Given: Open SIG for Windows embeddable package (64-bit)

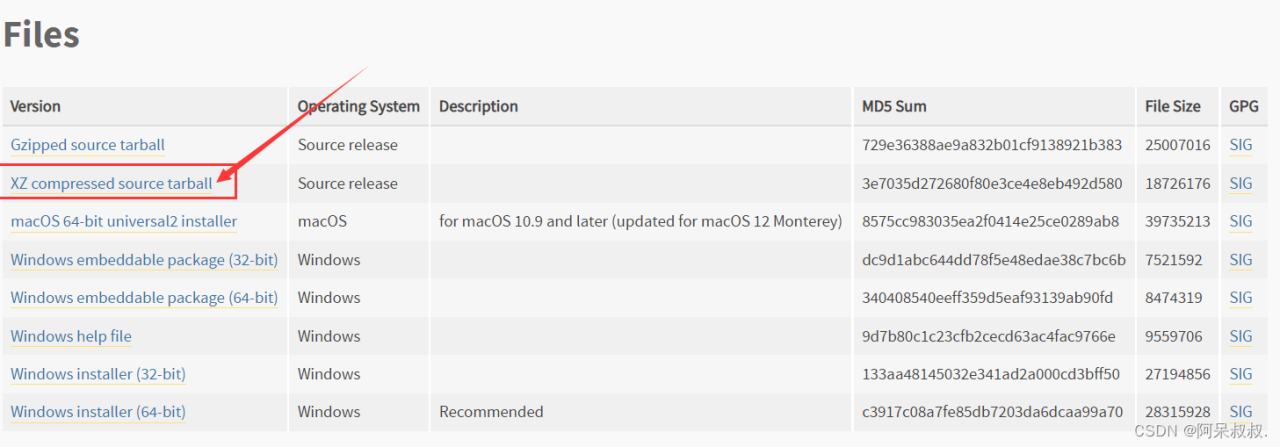Looking at the screenshot, I should (x=1241, y=298).
